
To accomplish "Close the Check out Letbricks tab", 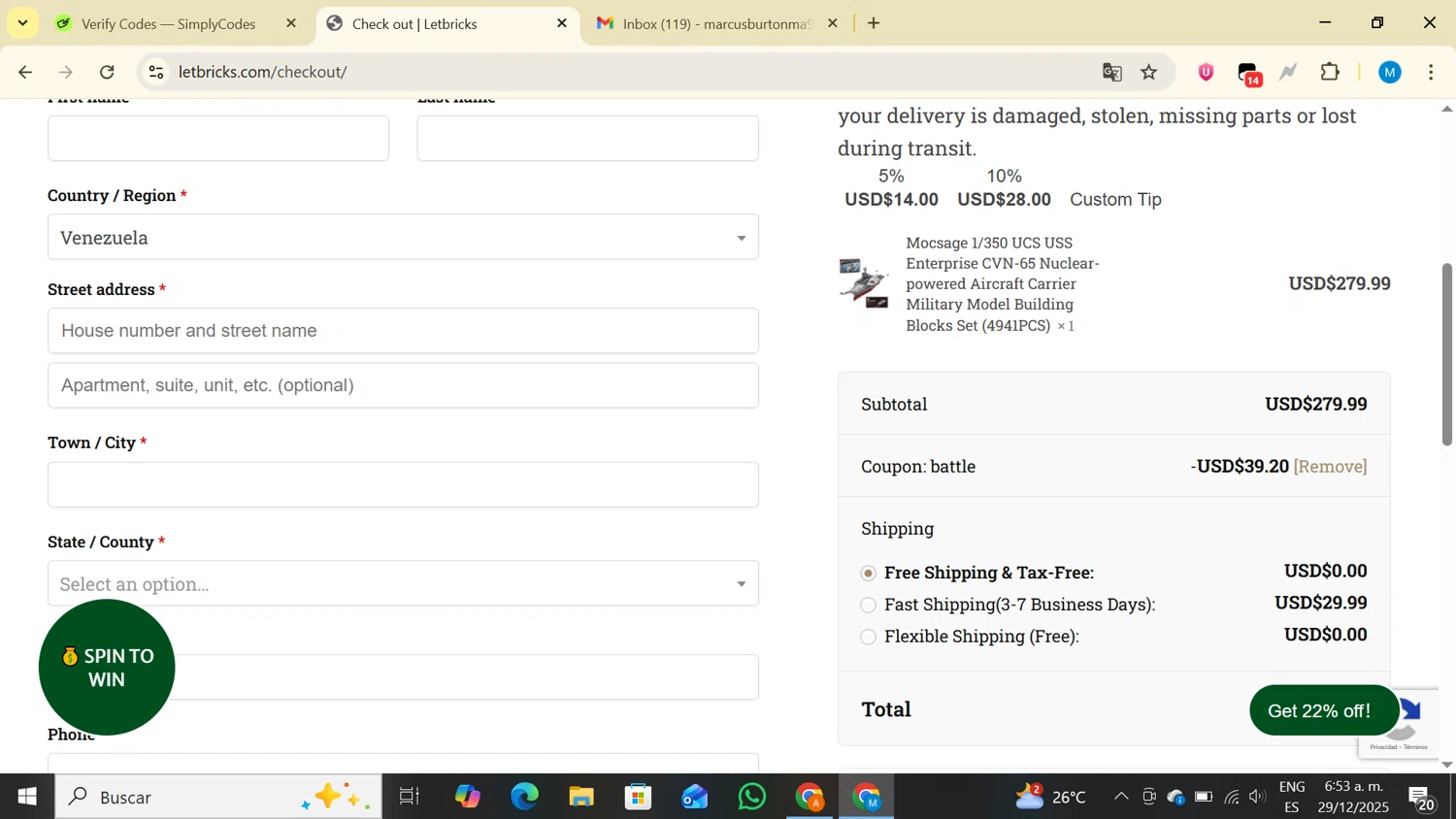I will (562, 23).
